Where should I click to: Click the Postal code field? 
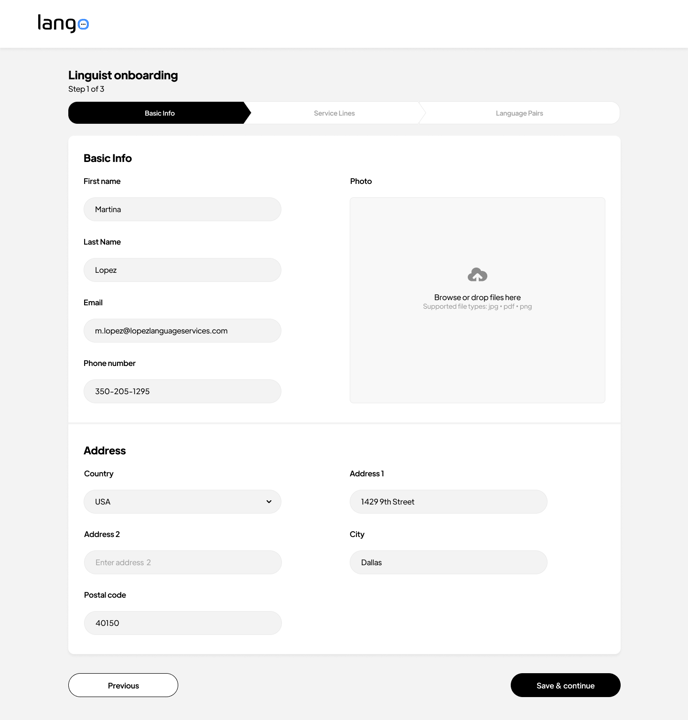click(x=182, y=623)
